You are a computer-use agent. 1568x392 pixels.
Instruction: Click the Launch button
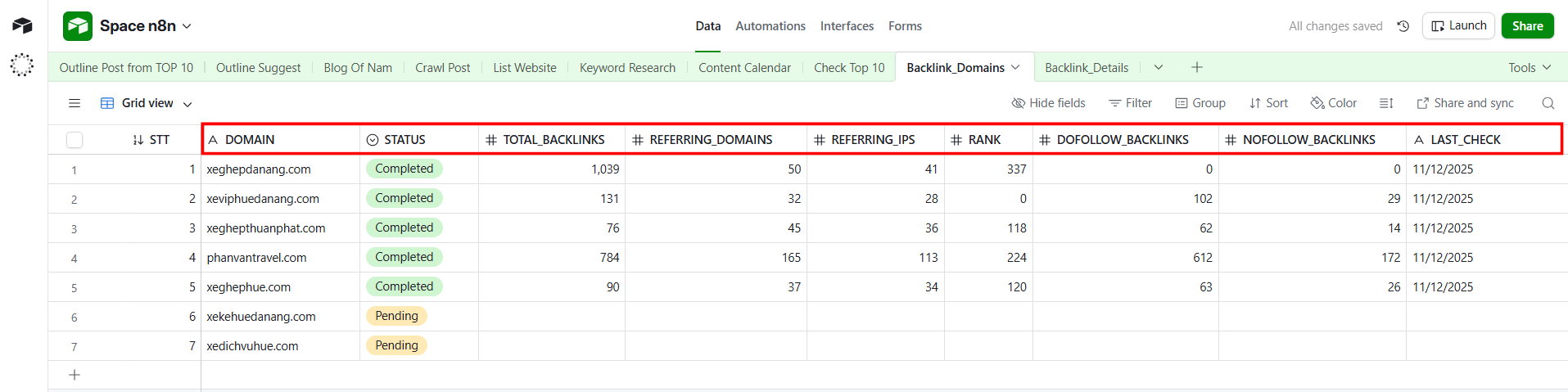[1458, 26]
